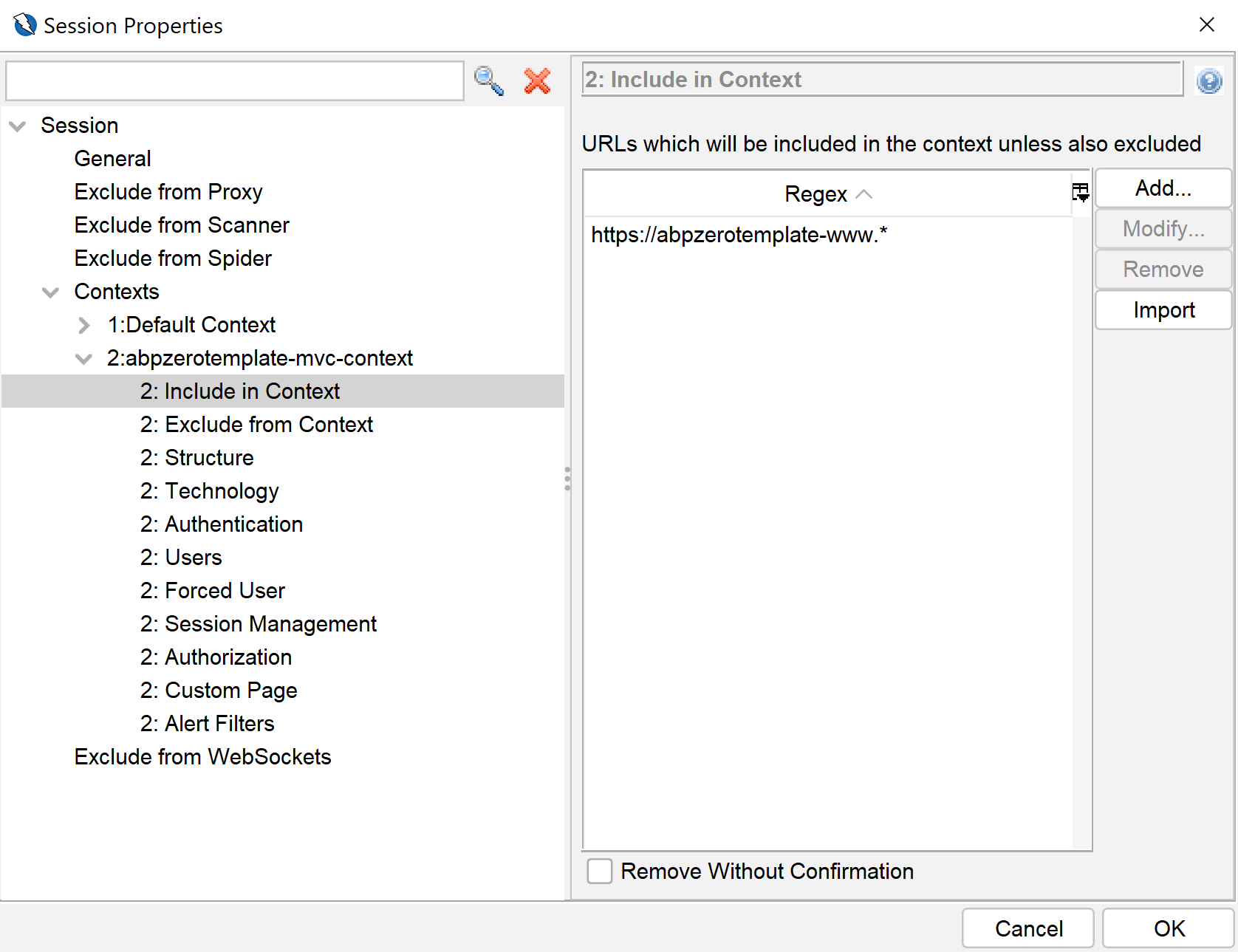
Task: Sort by the Regex column header
Action: (x=827, y=194)
